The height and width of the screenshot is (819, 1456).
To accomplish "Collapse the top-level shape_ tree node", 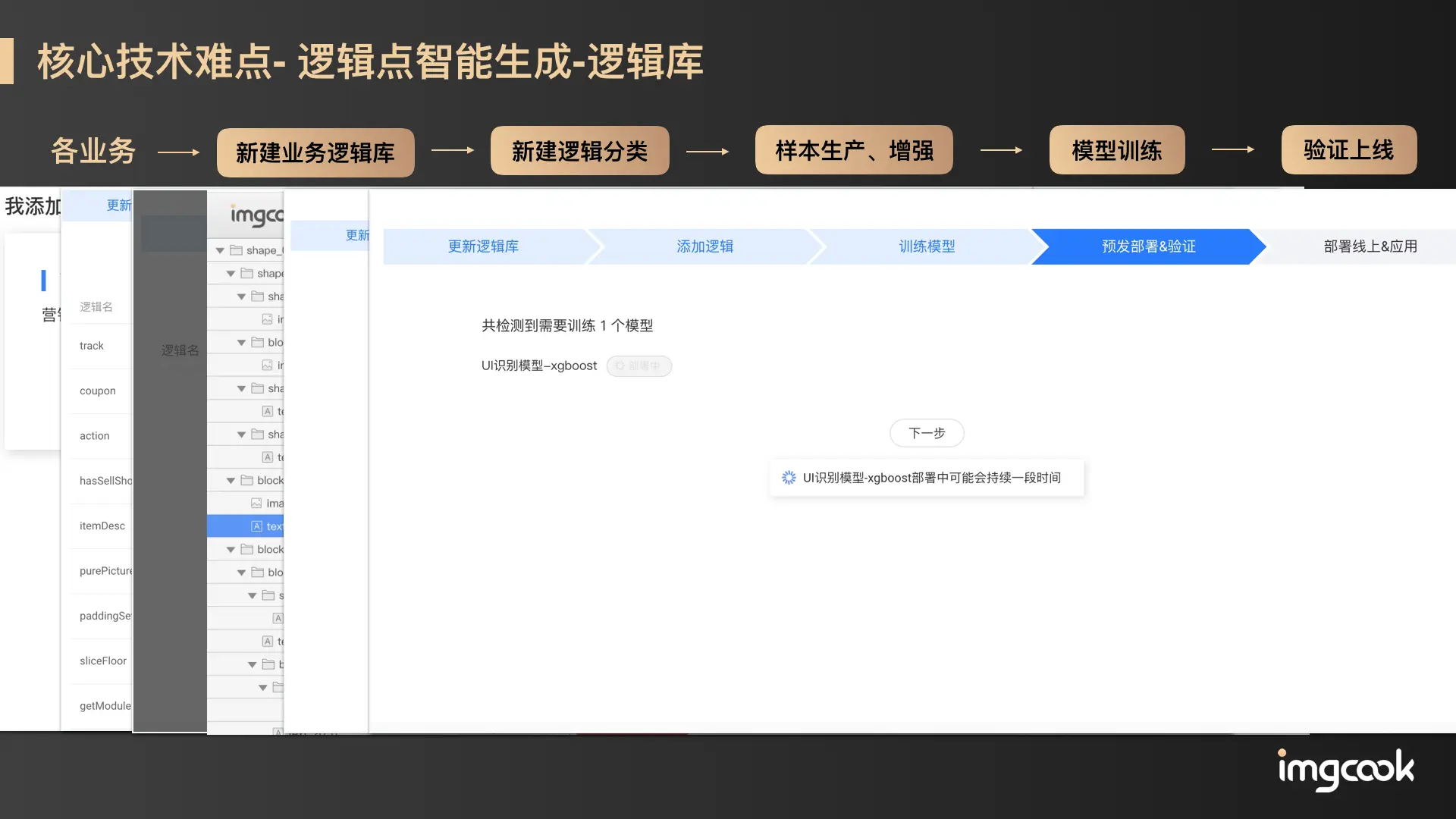I will [220, 250].
